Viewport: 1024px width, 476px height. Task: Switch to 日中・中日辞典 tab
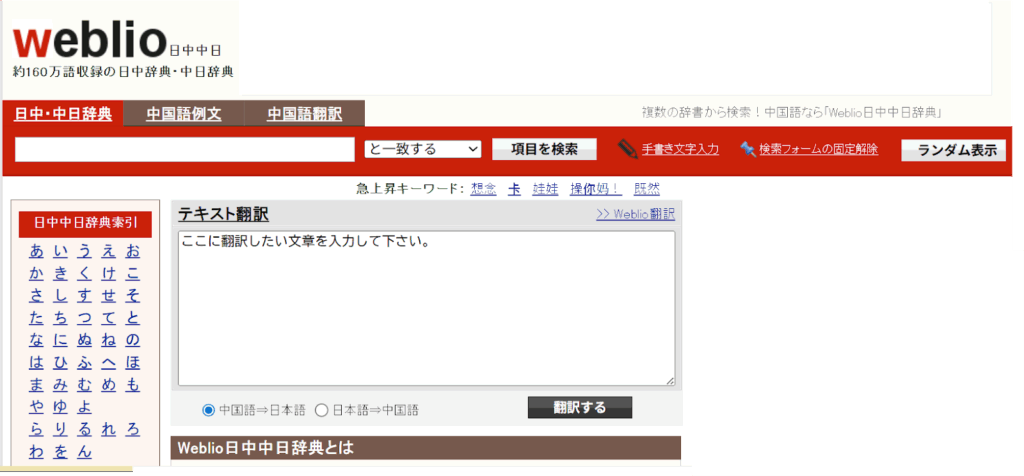tap(63, 114)
